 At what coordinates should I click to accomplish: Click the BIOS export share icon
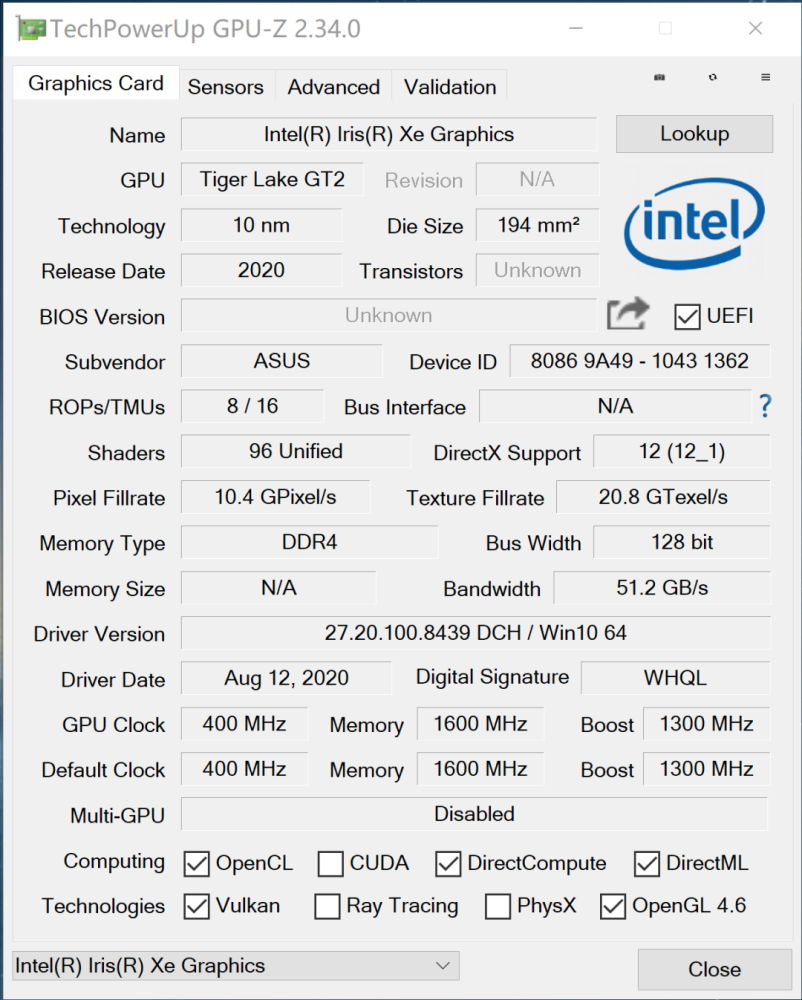coord(628,315)
